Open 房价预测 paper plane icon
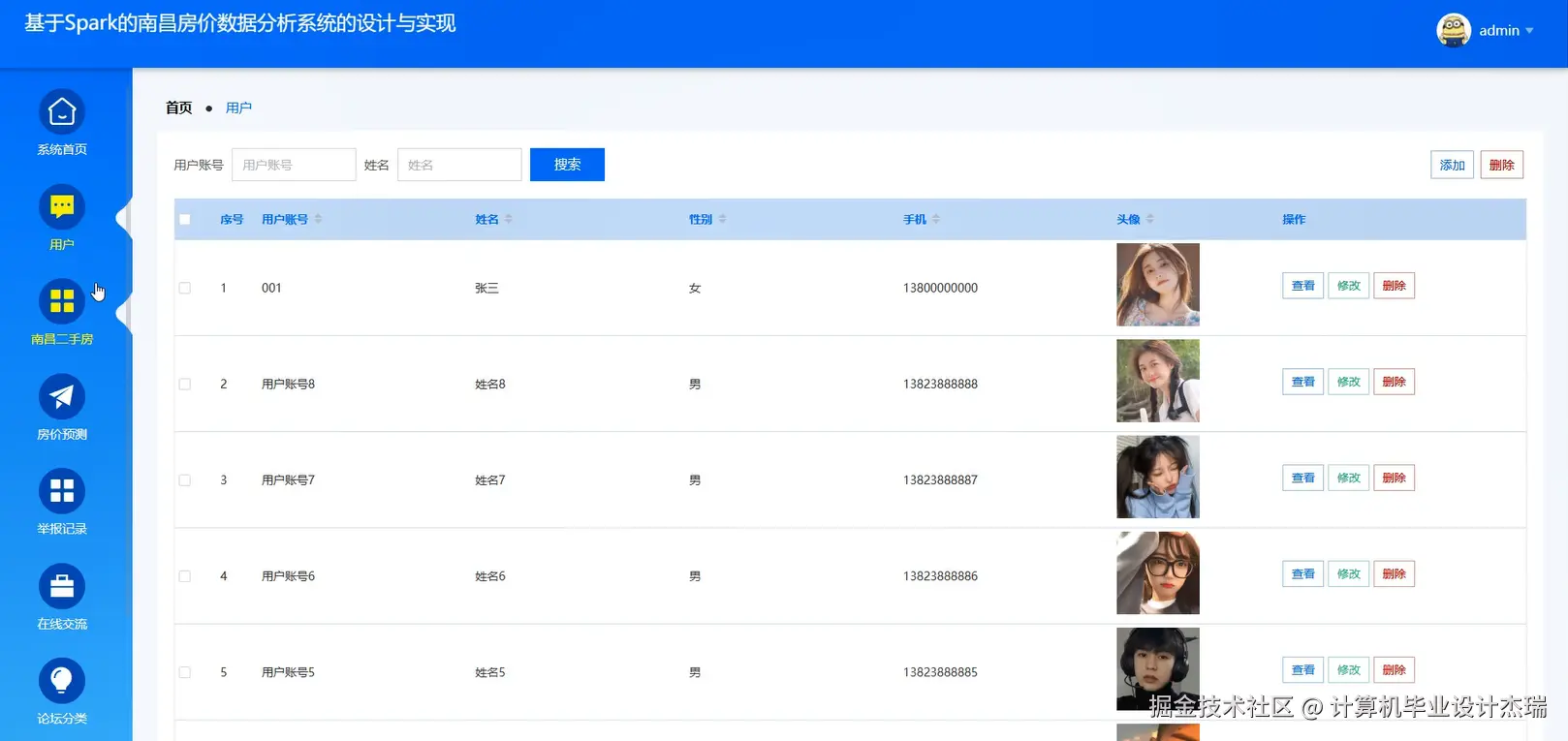Screen dimensions: 1568x741 (62, 397)
